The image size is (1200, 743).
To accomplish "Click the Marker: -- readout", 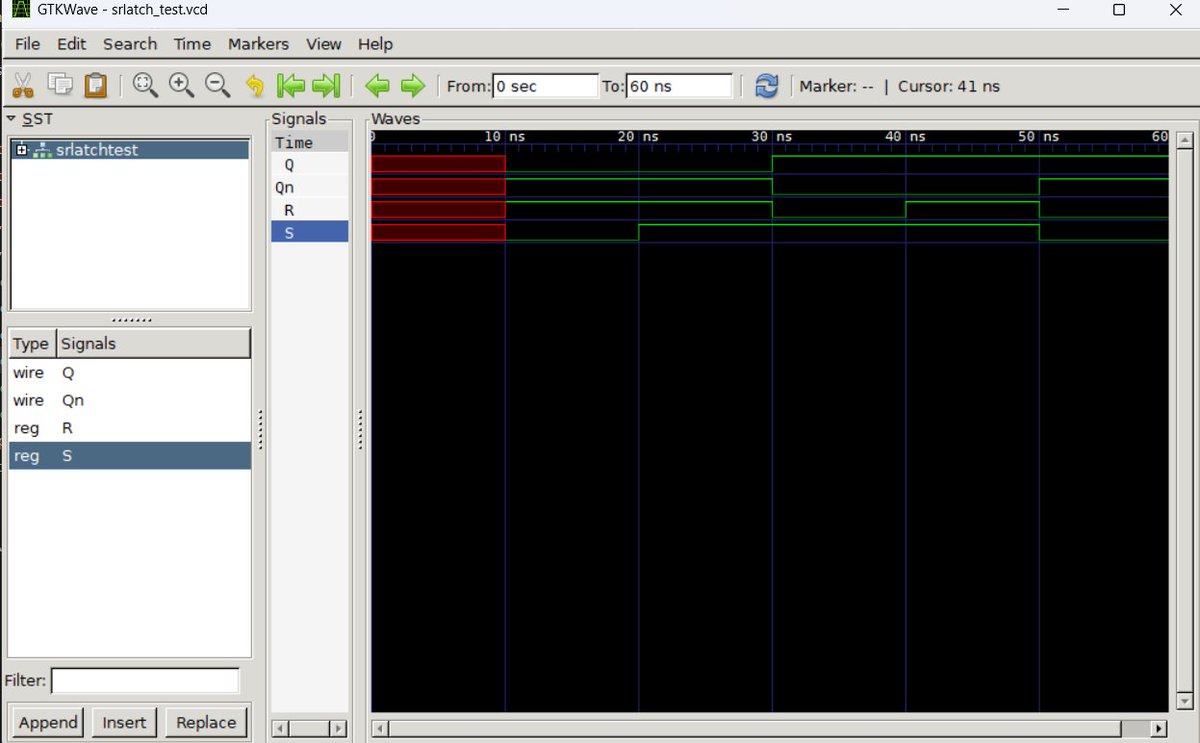I will [x=837, y=86].
